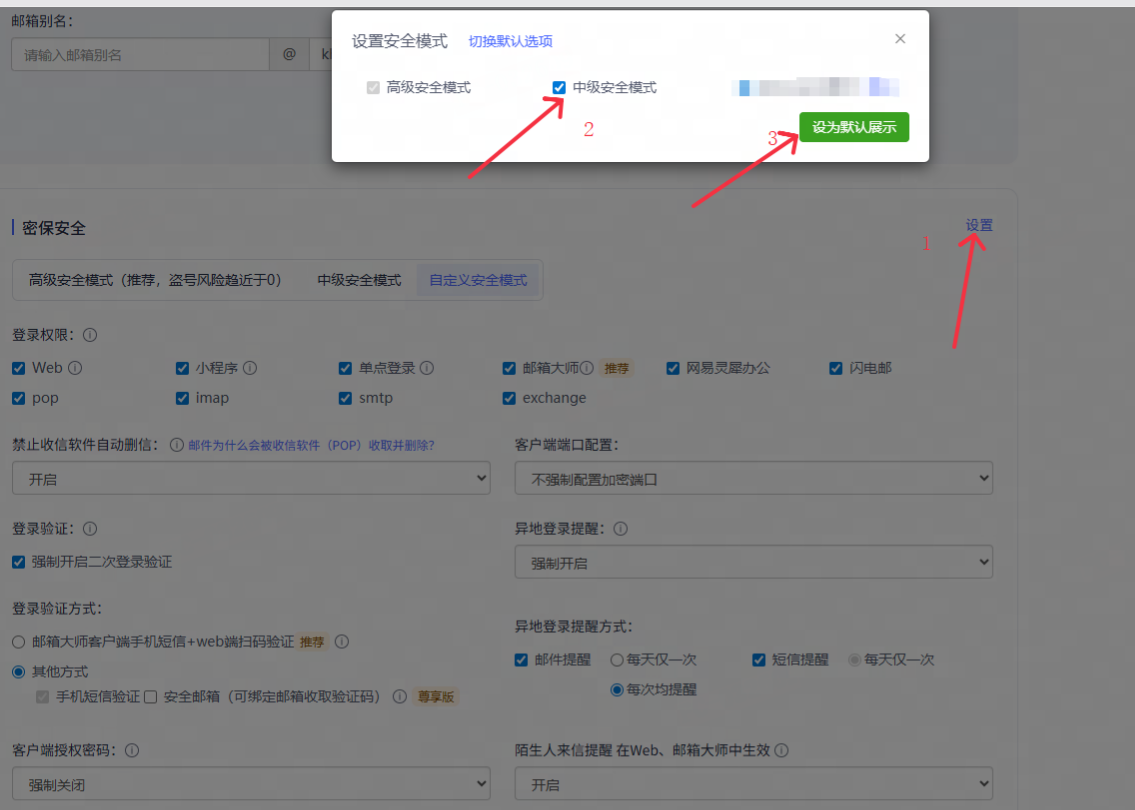Toggle the 手机短信验证 checkbox
This screenshot has height=810, width=1135.
(43, 697)
